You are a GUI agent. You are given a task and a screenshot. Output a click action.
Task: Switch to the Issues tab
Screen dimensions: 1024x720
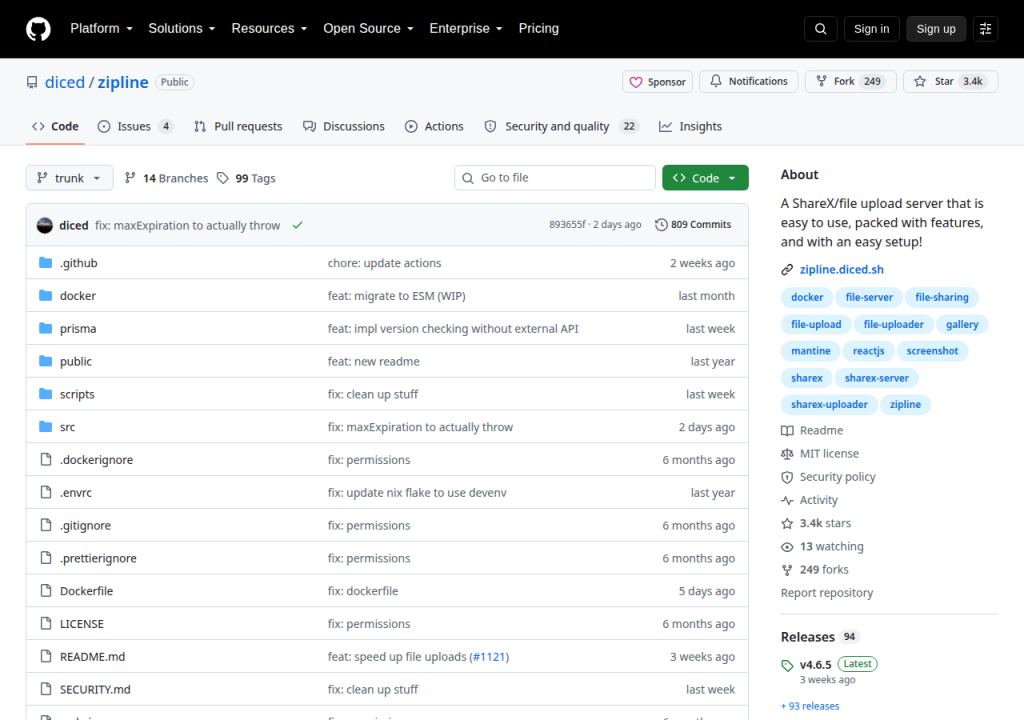135,126
